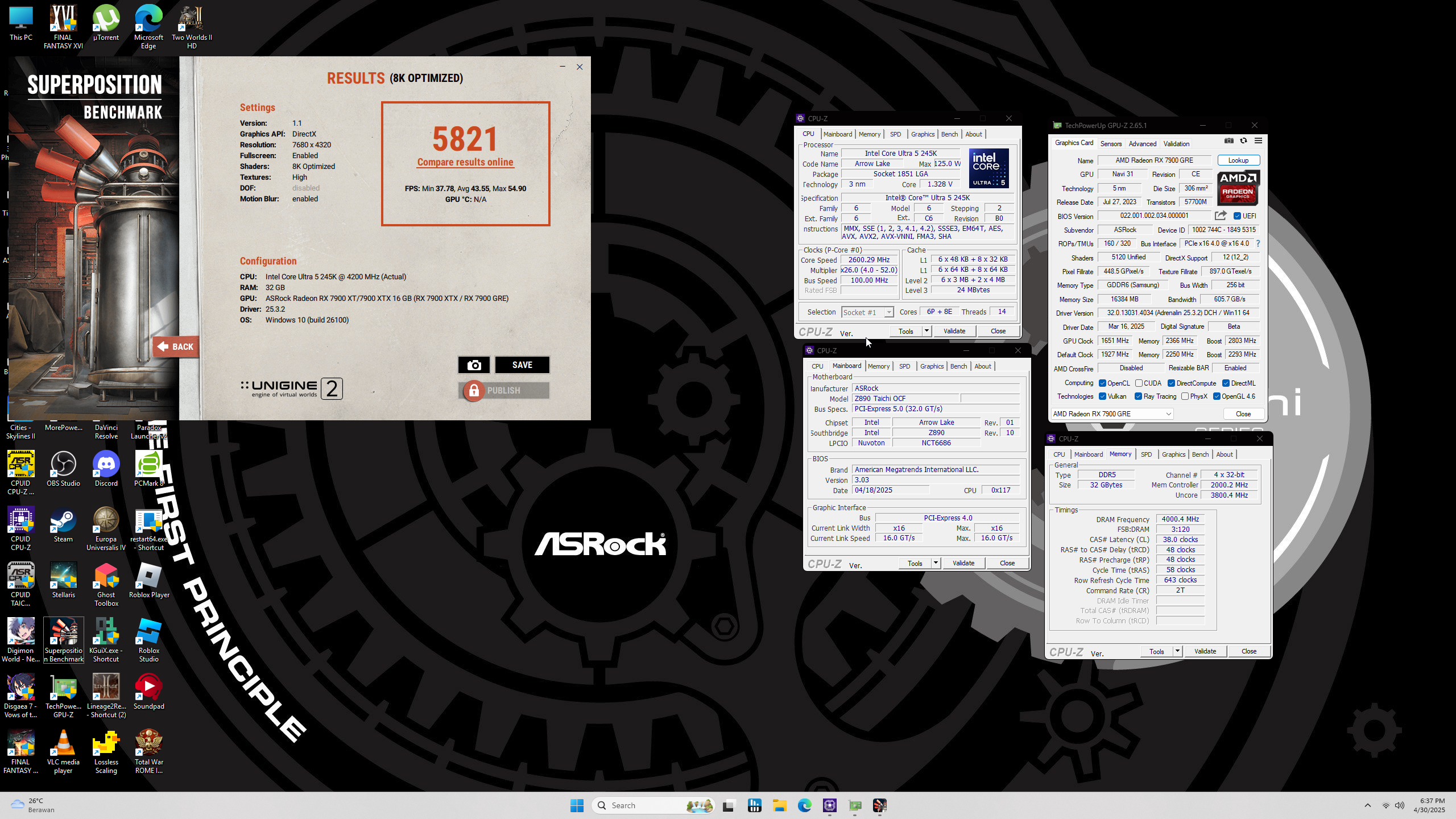Viewport: 1456px width, 819px height.
Task: Click the BACK button in Superposition
Action: (x=176, y=347)
